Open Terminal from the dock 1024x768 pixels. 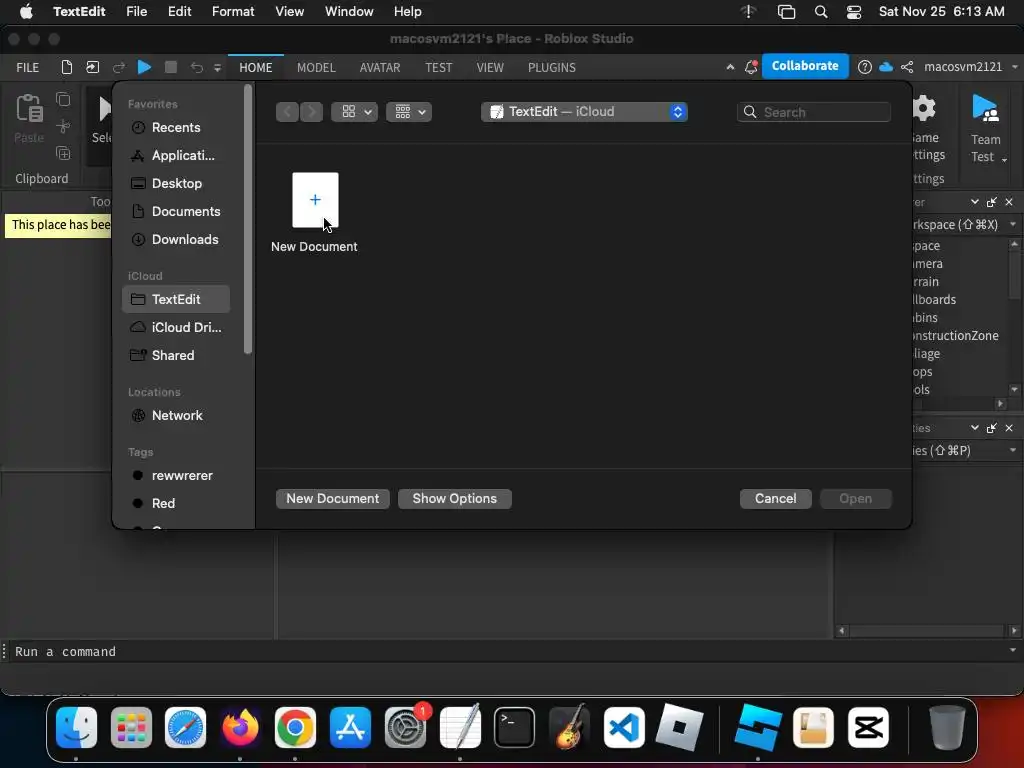[515, 727]
